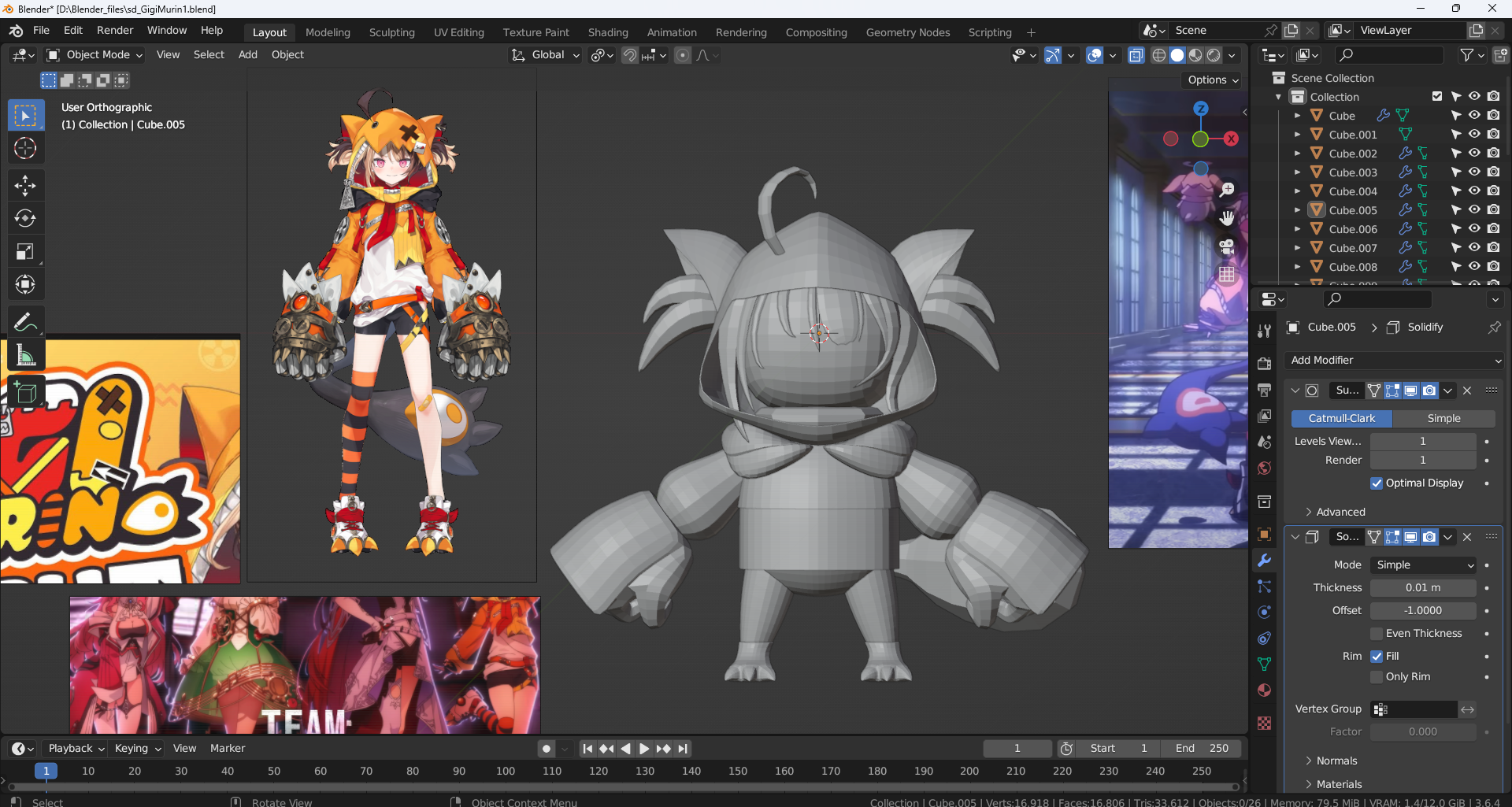
Task: Select Simple subdivision type
Action: point(1443,419)
